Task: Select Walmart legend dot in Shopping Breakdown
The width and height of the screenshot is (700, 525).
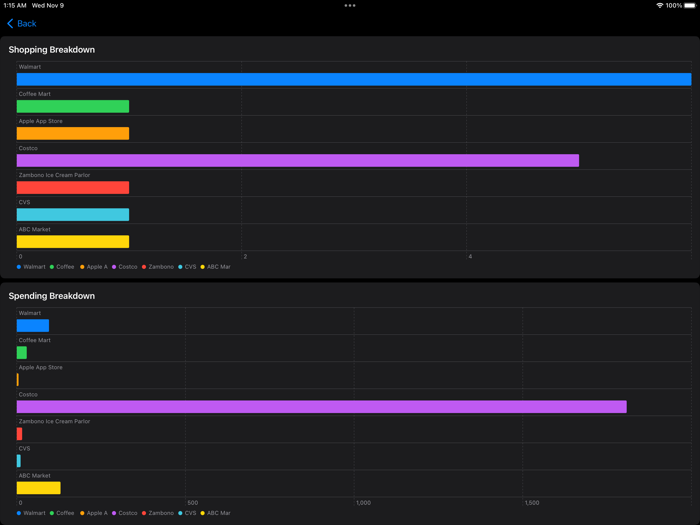Action: (19, 267)
